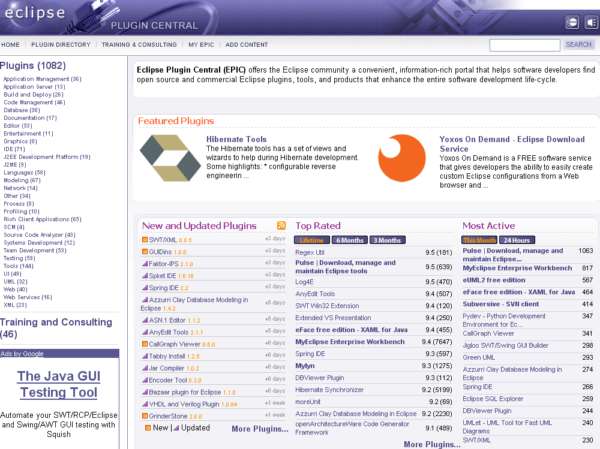The height and width of the screenshot is (449, 600).
Task: Click the SEARCH button
Action: tap(579, 45)
